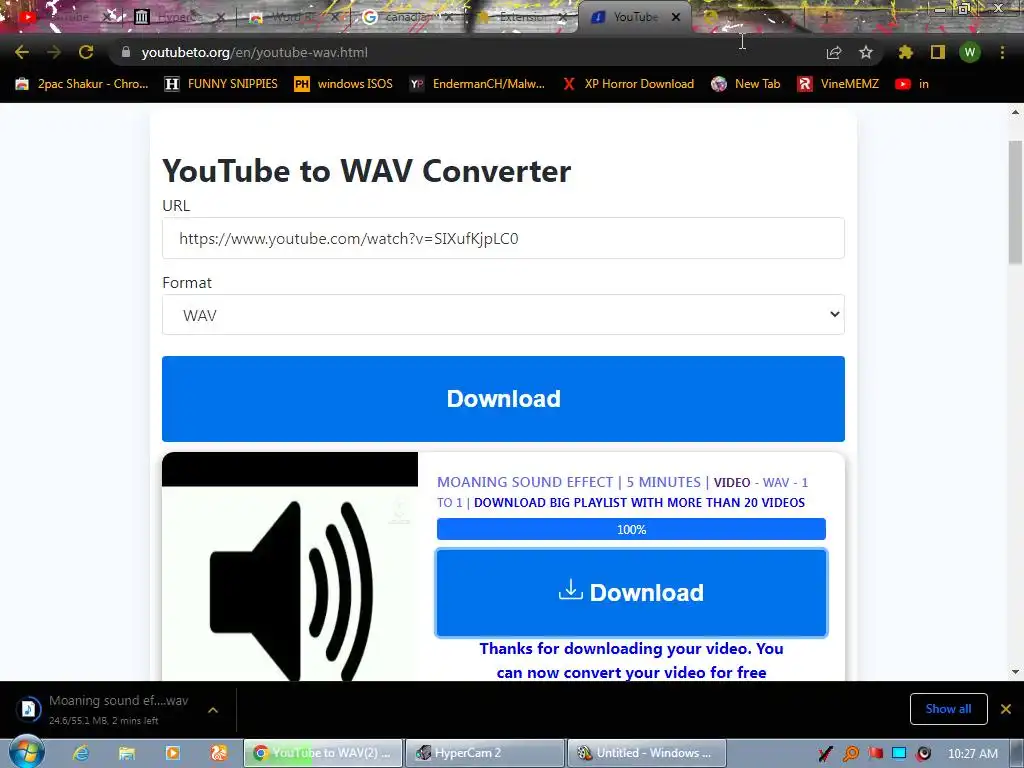Launch Internet Explorer from taskbar
Viewport: 1024px width, 768px height.
[81, 753]
